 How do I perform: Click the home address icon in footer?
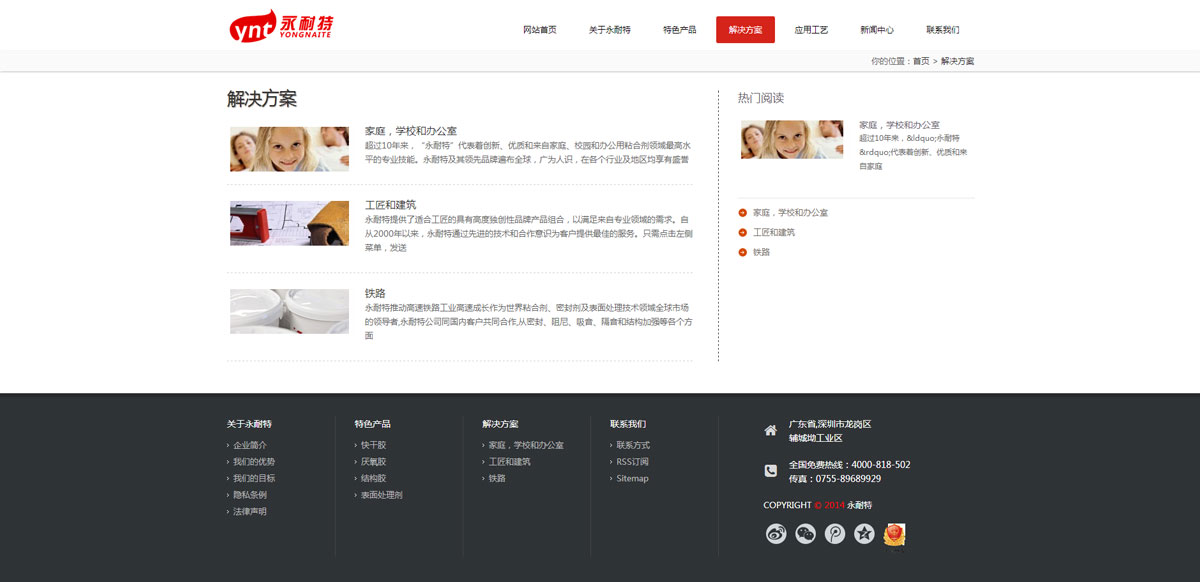pos(770,431)
